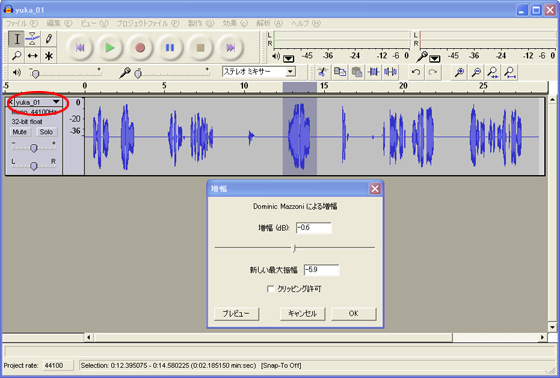Click the amplification slider handle in dialog
The width and height of the screenshot is (560, 378).
294,248
